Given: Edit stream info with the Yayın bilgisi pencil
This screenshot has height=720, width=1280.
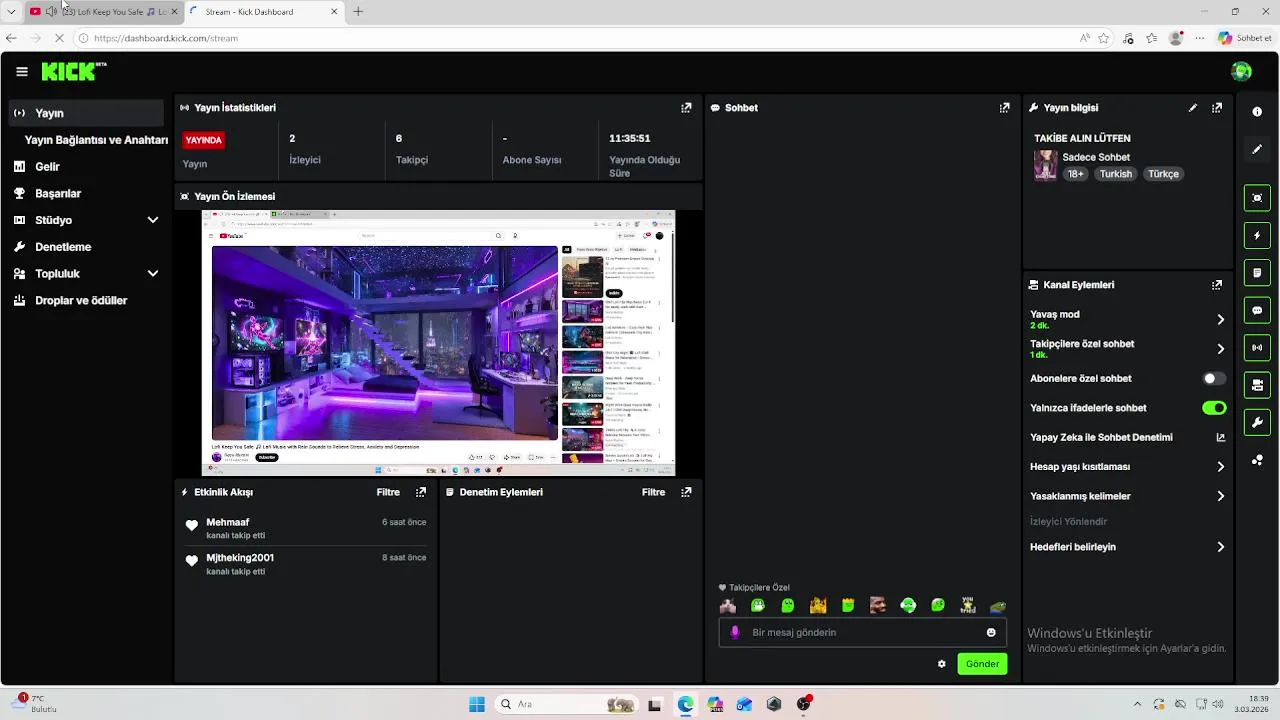Looking at the screenshot, I should coord(1193,108).
